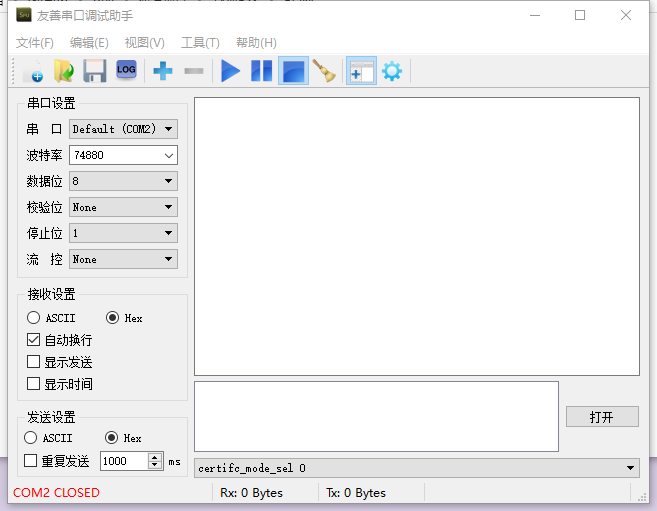Open the 文件(F) menu
Image resolution: width=657 pixels, height=511 pixels.
point(35,42)
